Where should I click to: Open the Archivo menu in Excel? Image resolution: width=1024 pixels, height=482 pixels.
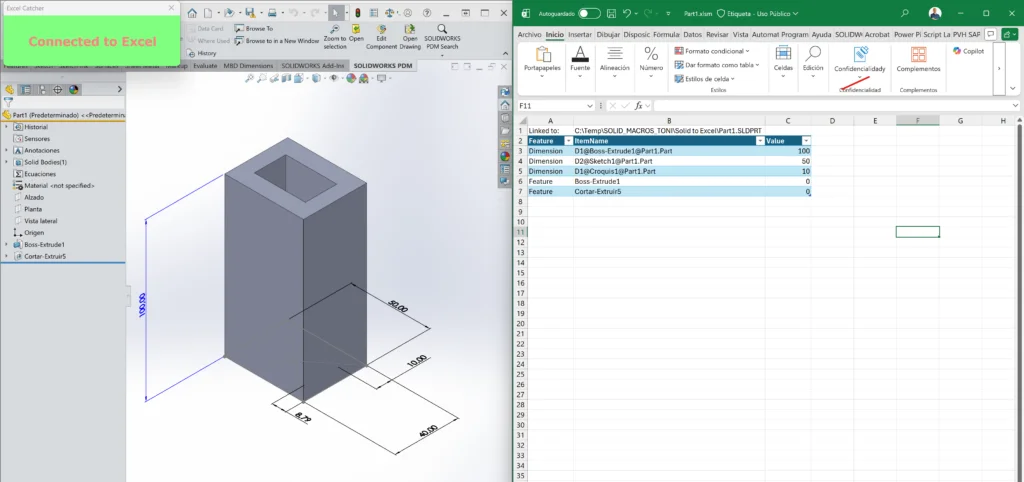[x=529, y=34]
